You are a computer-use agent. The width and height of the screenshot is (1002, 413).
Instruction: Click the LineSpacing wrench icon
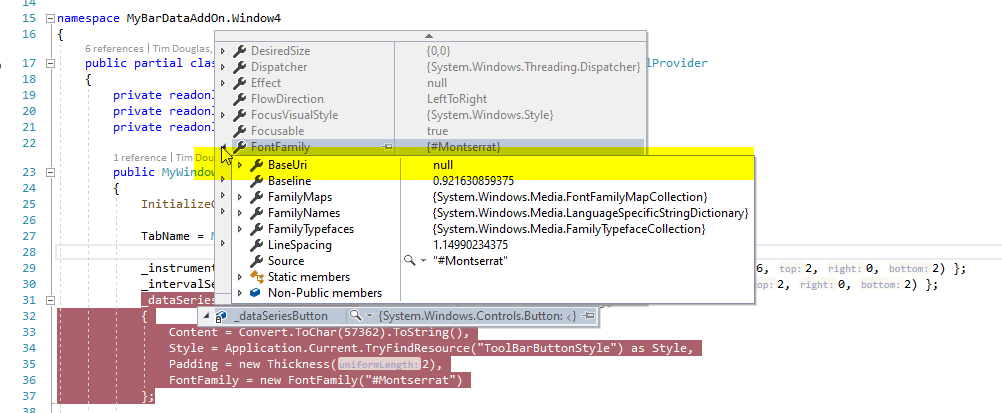(x=256, y=245)
